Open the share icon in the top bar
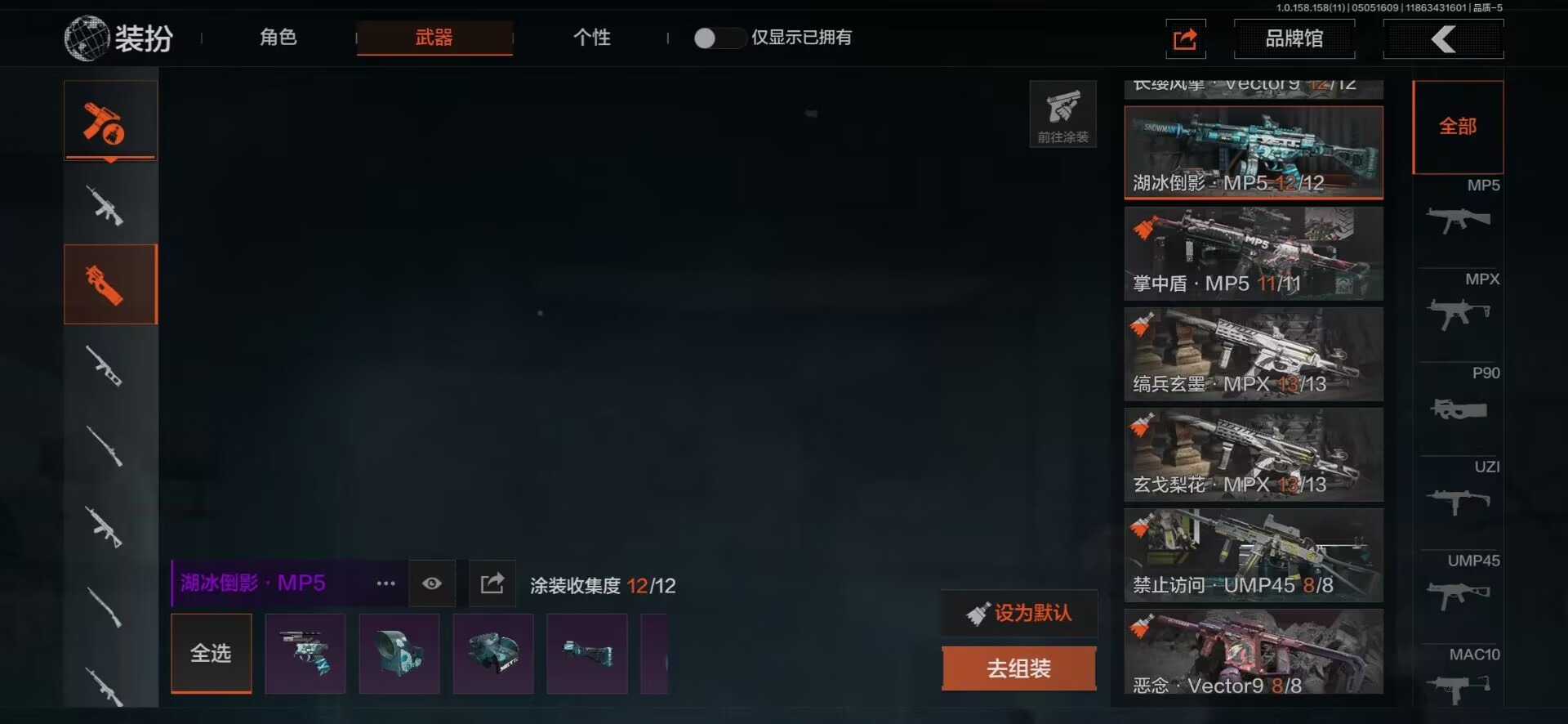 point(1186,38)
